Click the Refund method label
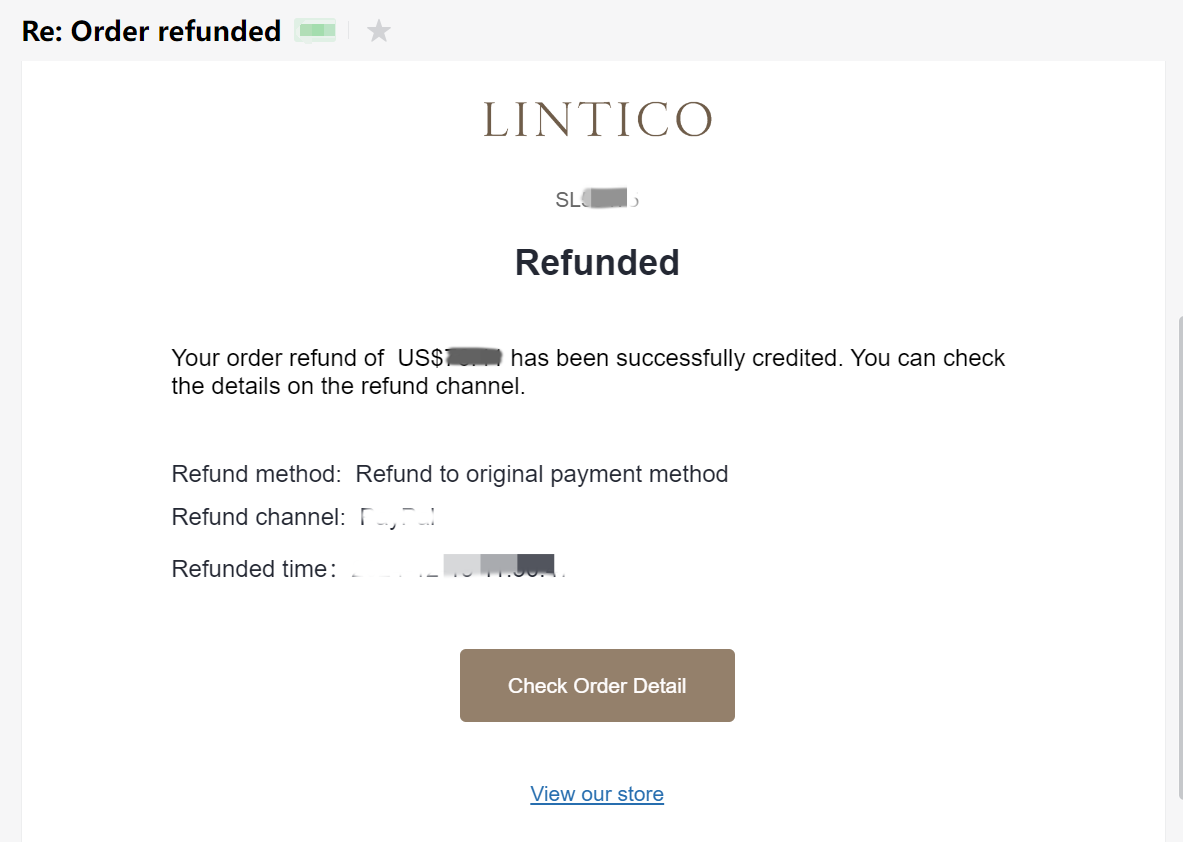This screenshot has height=842, width=1183. coord(257,474)
